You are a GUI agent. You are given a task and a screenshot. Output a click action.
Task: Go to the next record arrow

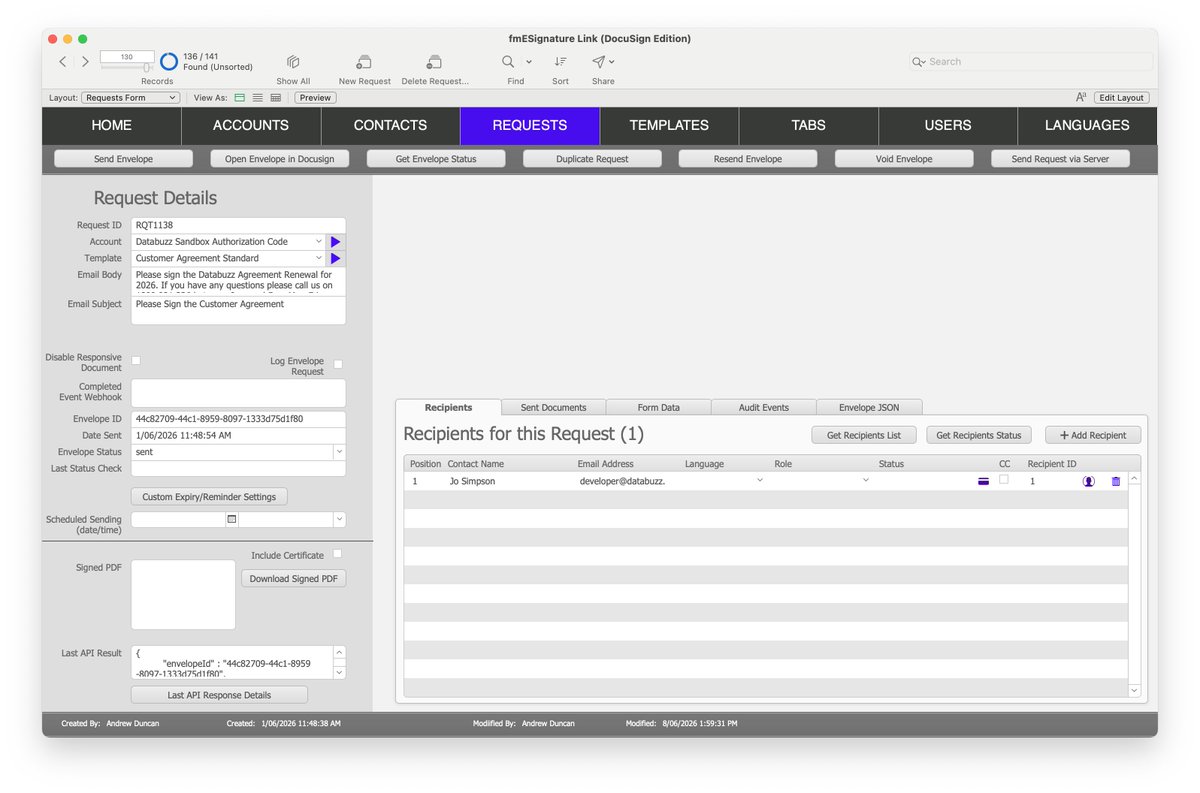click(x=85, y=62)
